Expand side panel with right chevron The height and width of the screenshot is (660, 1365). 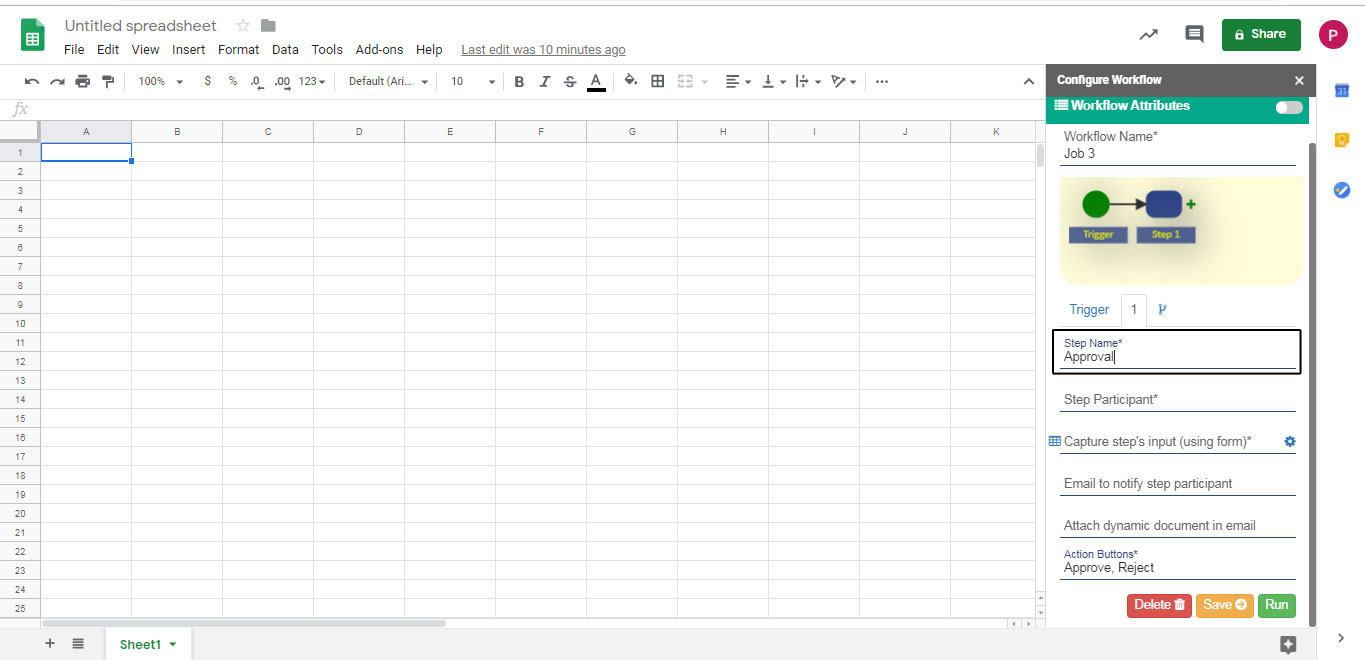(x=1341, y=638)
